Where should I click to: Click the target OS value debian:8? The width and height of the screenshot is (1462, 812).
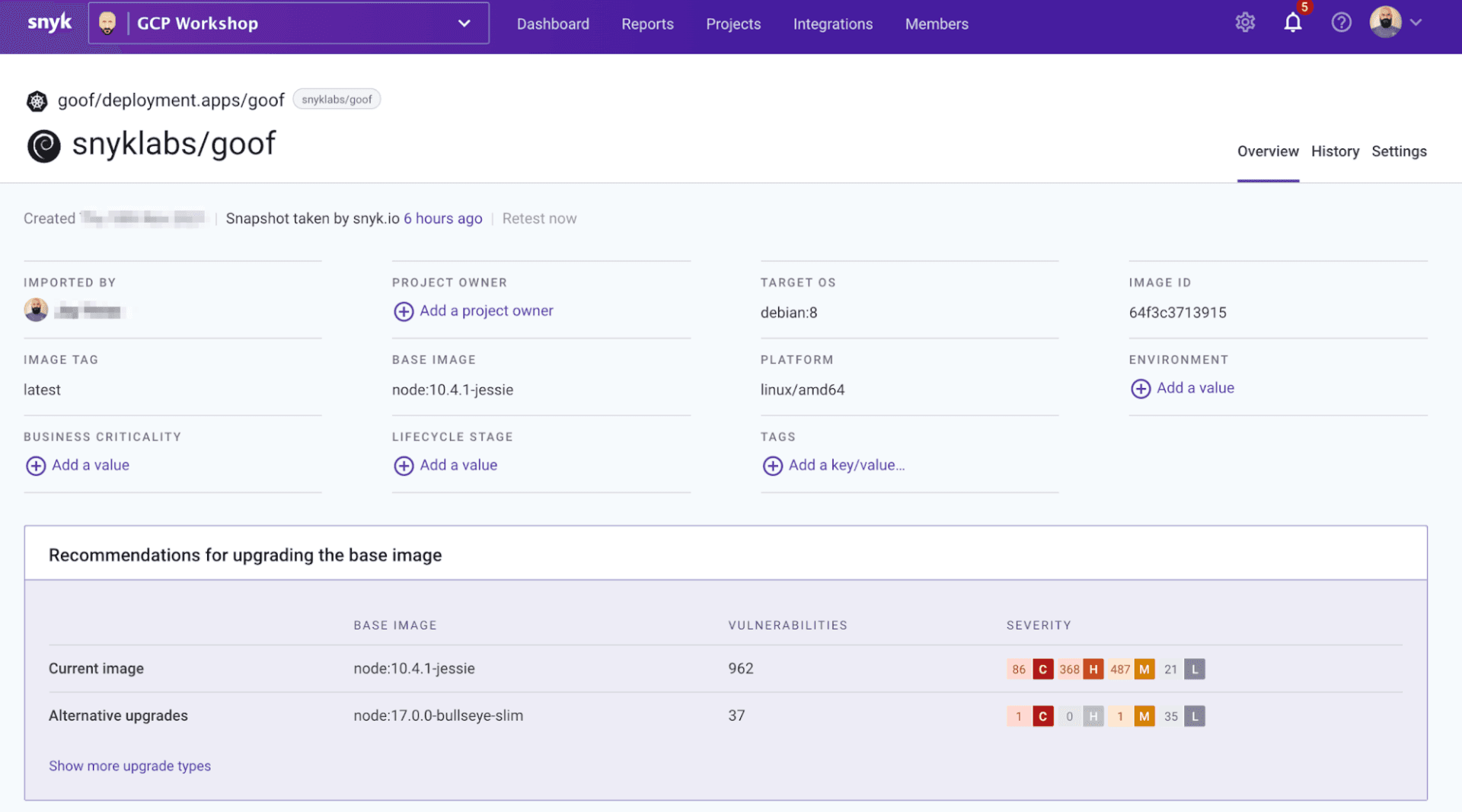coord(788,313)
